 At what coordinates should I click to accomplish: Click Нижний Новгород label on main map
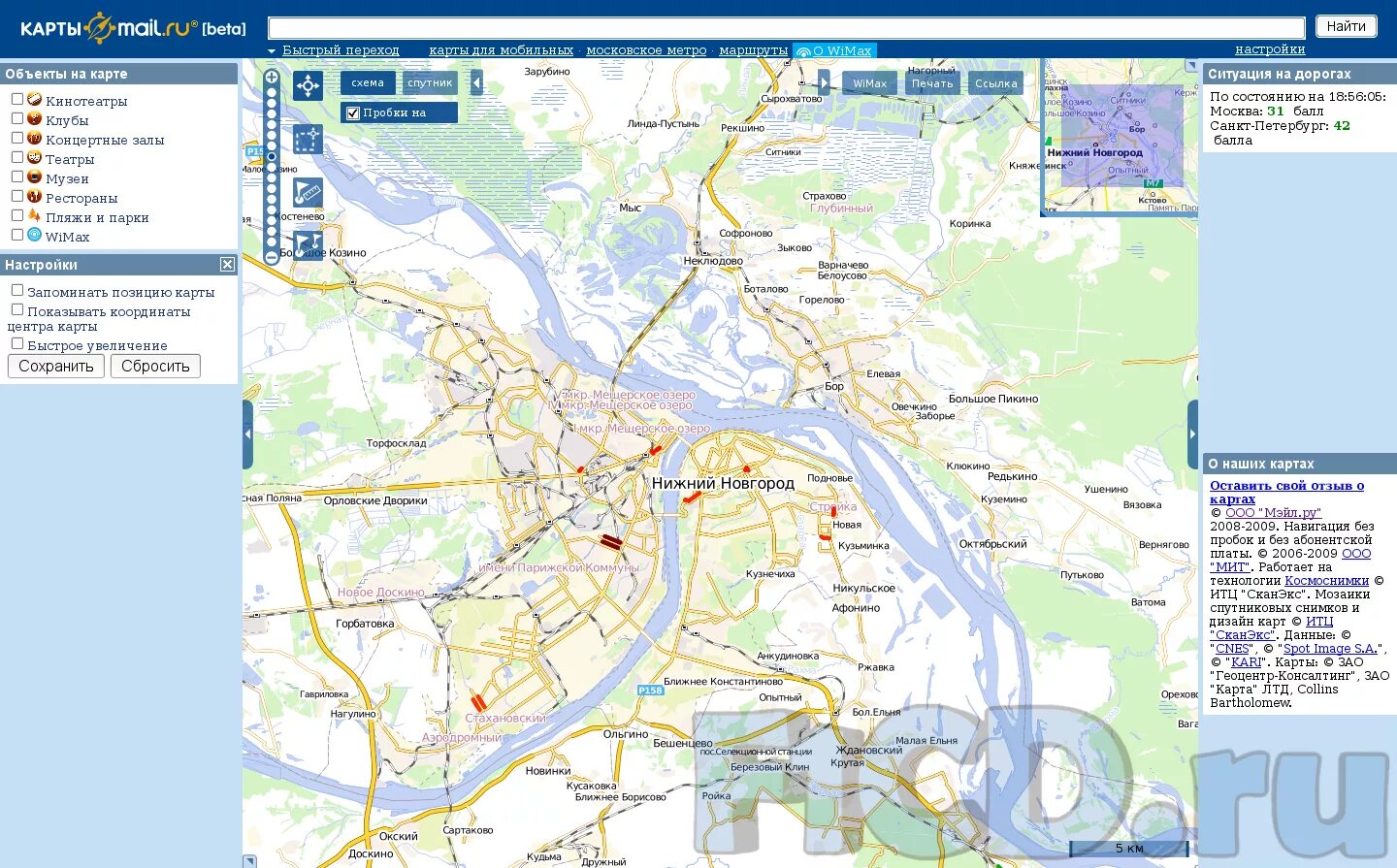tap(723, 483)
